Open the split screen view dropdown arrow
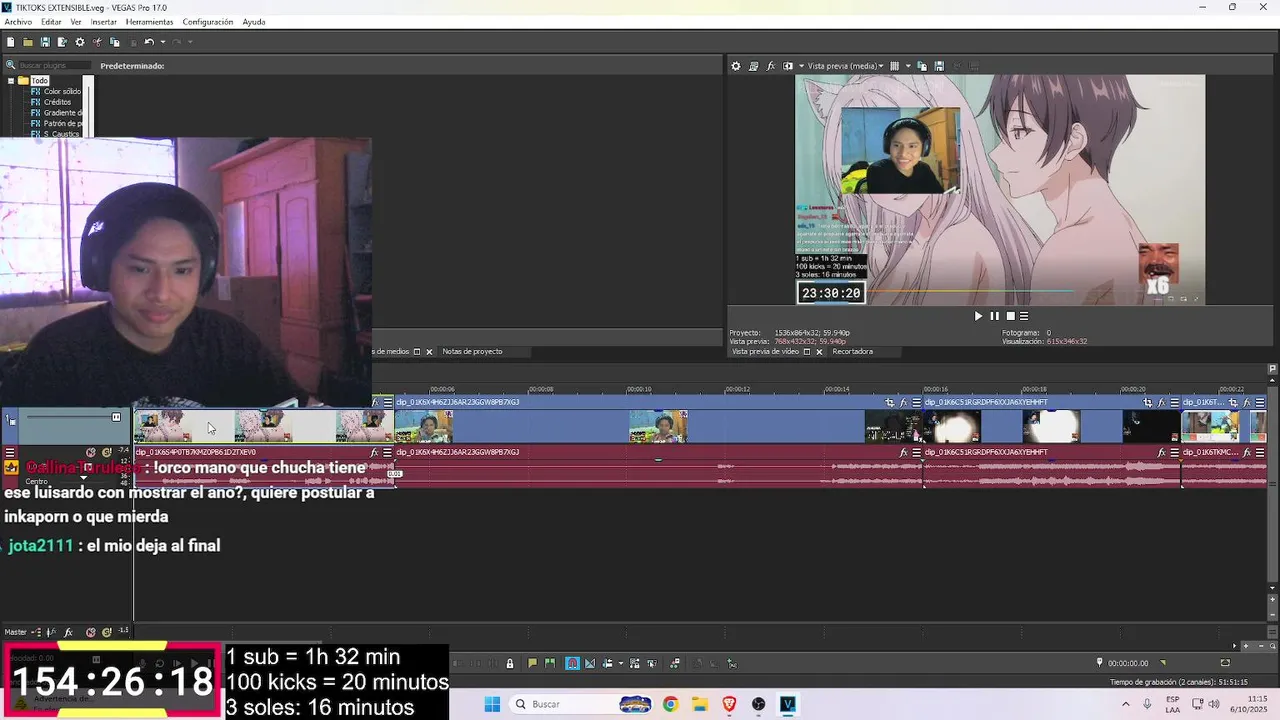The image size is (1280, 720). [801, 66]
